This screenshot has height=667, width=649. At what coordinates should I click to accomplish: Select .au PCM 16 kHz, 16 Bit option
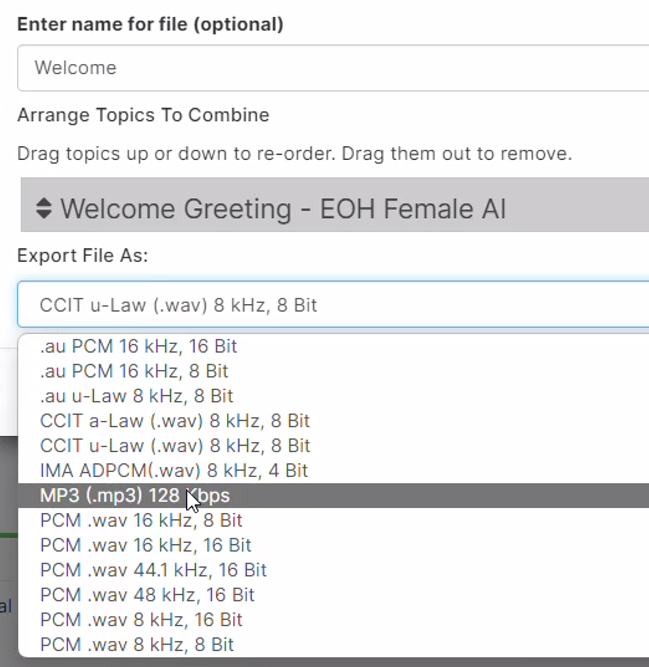pos(333,346)
